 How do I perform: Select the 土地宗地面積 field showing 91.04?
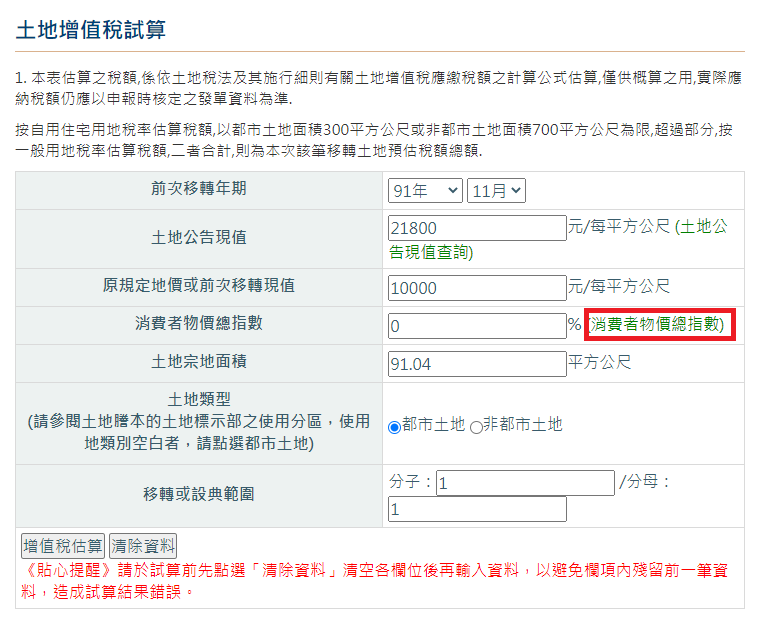tap(477, 364)
